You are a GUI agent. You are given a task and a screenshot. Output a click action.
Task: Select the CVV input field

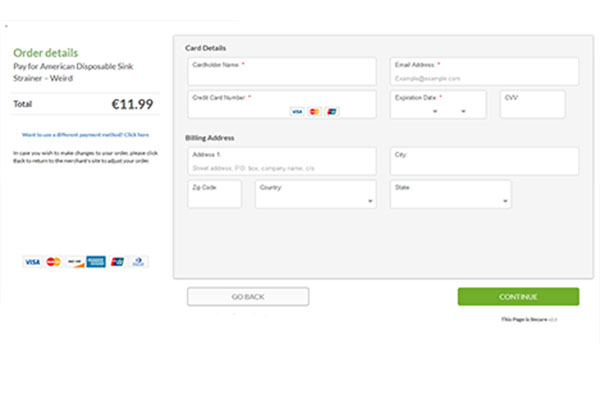pyautogui.click(x=532, y=105)
